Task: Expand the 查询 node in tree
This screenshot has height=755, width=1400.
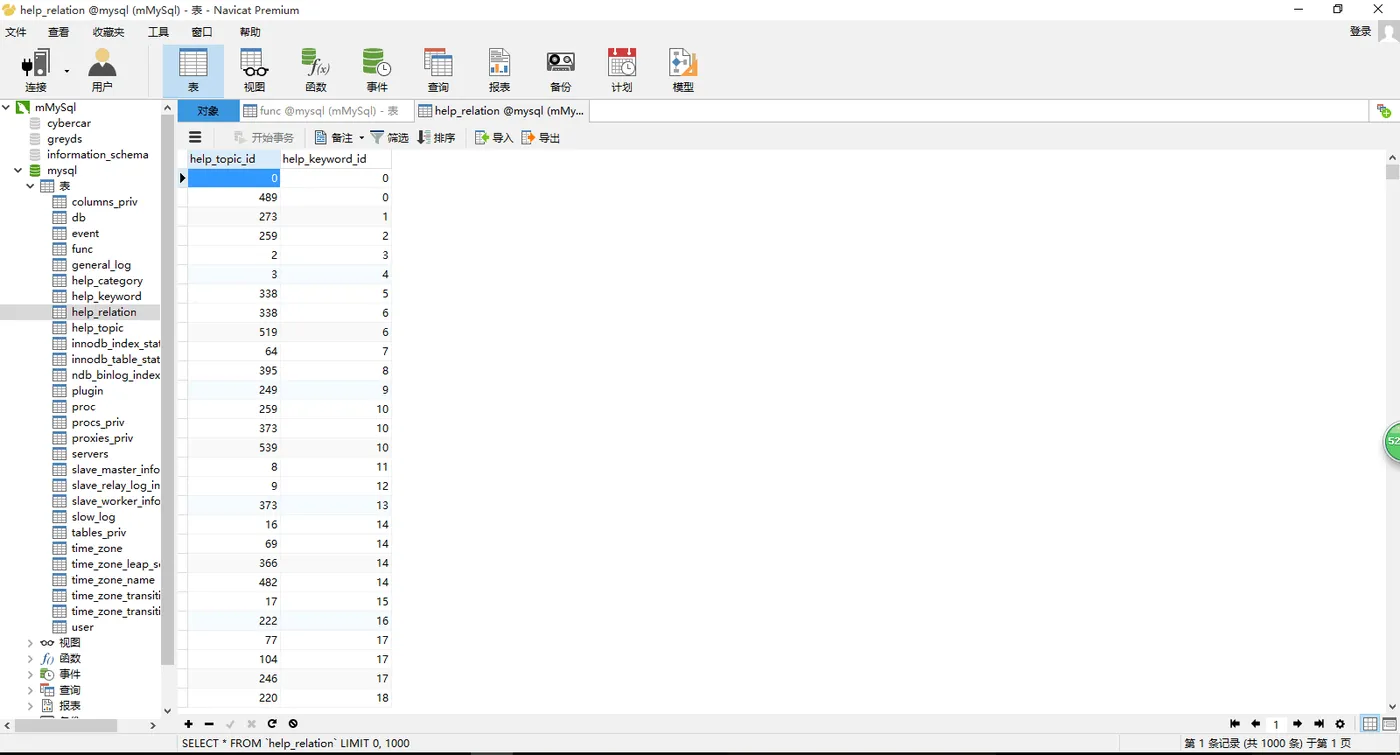Action: (x=30, y=690)
